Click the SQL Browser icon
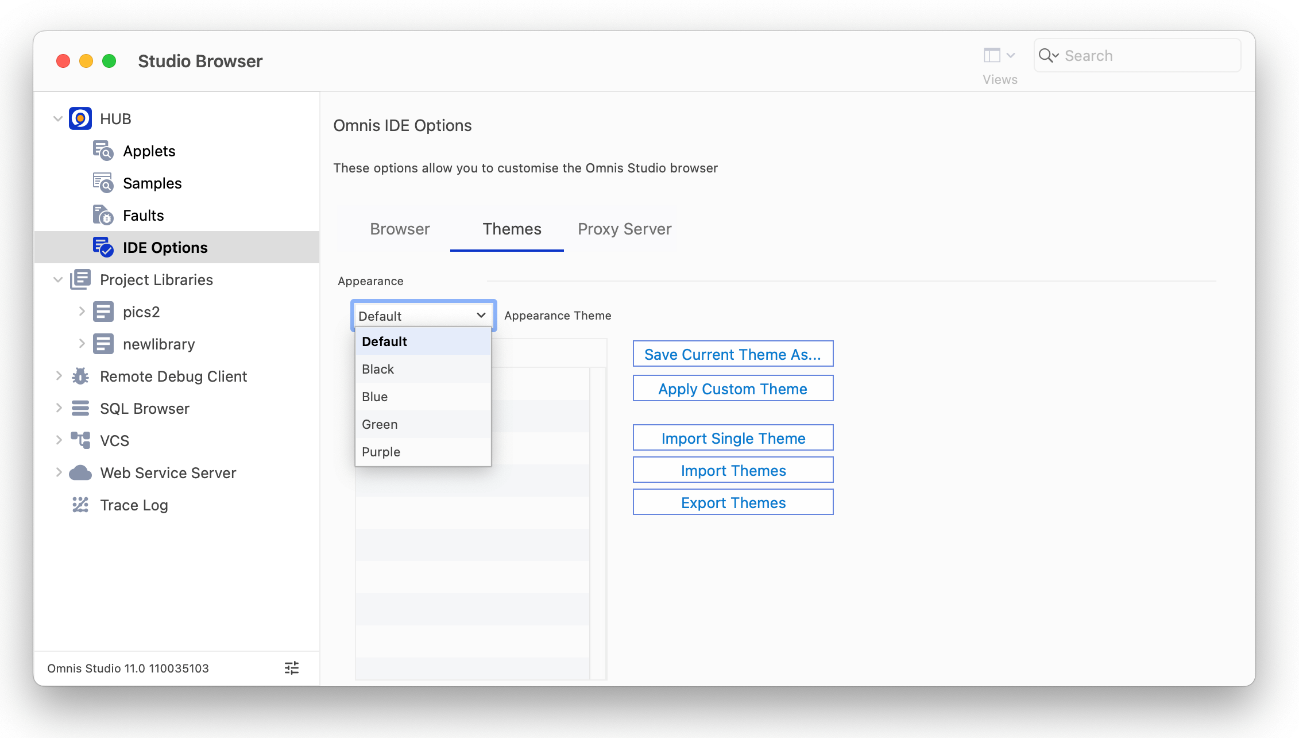Image resolution: width=1299 pixels, height=738 pixels. tap(80, 408)
